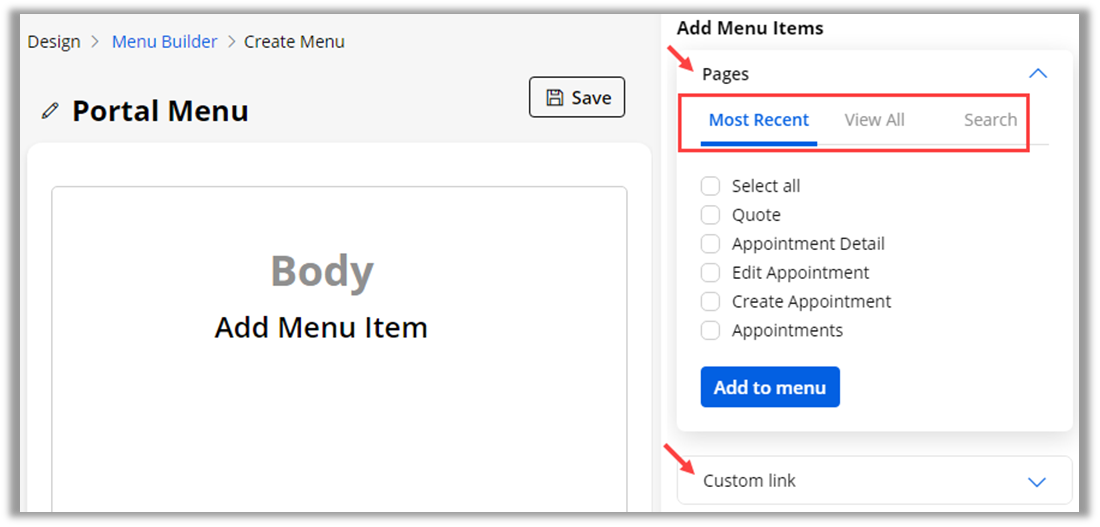Check the Quote page checkbox
Screen dimensions: 1100x527
pyautogui.click(x=710, y=215)
